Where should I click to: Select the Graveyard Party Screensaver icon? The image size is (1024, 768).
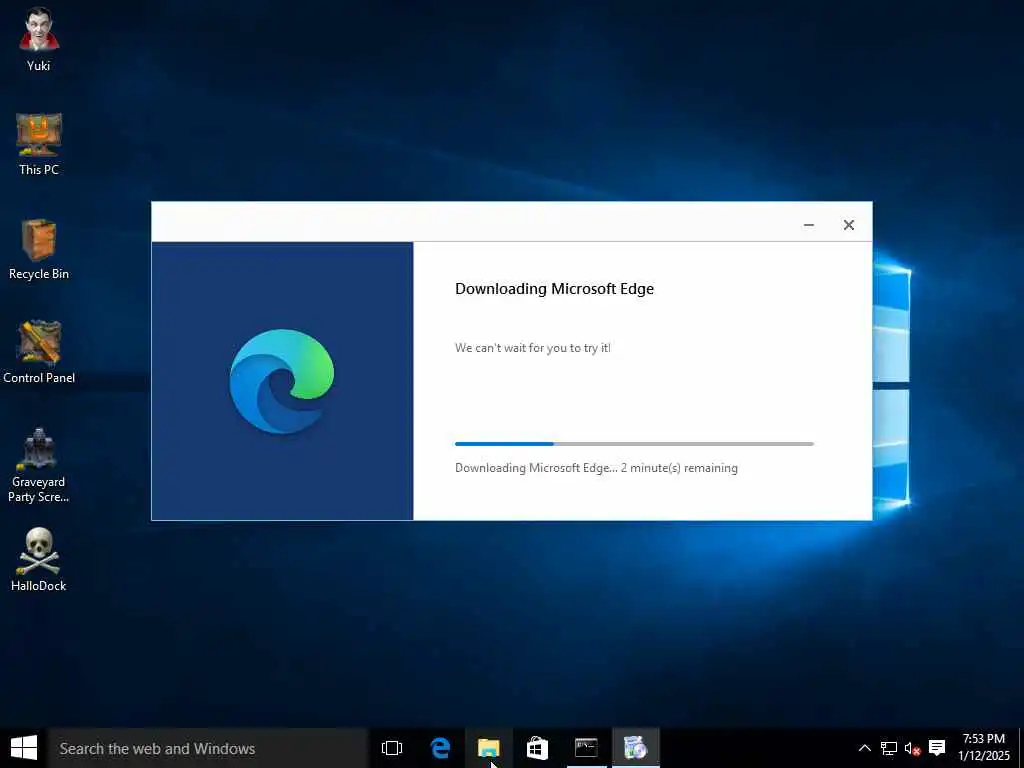point(39,465)
